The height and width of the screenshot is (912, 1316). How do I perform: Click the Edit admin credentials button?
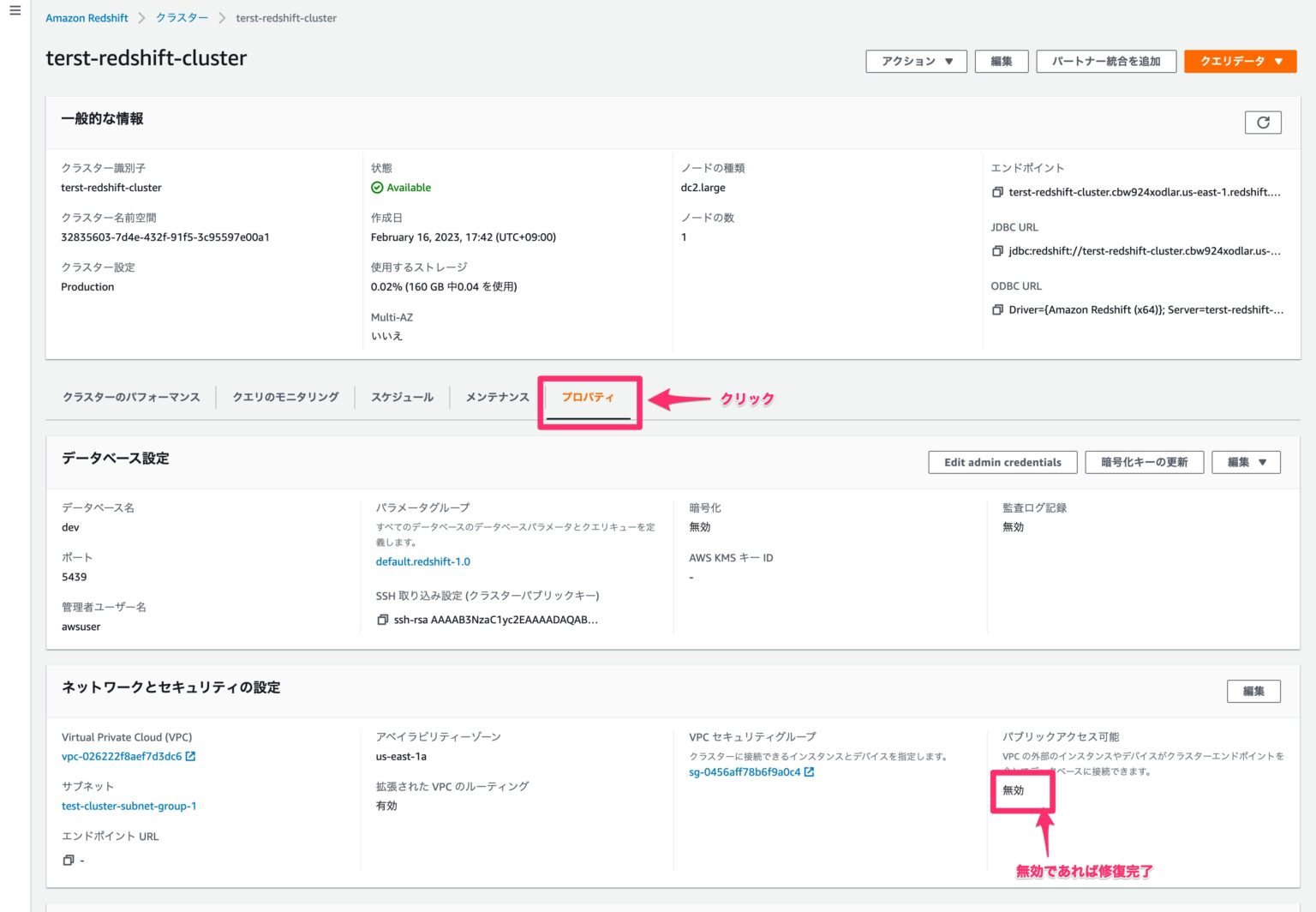[1002, 462]
